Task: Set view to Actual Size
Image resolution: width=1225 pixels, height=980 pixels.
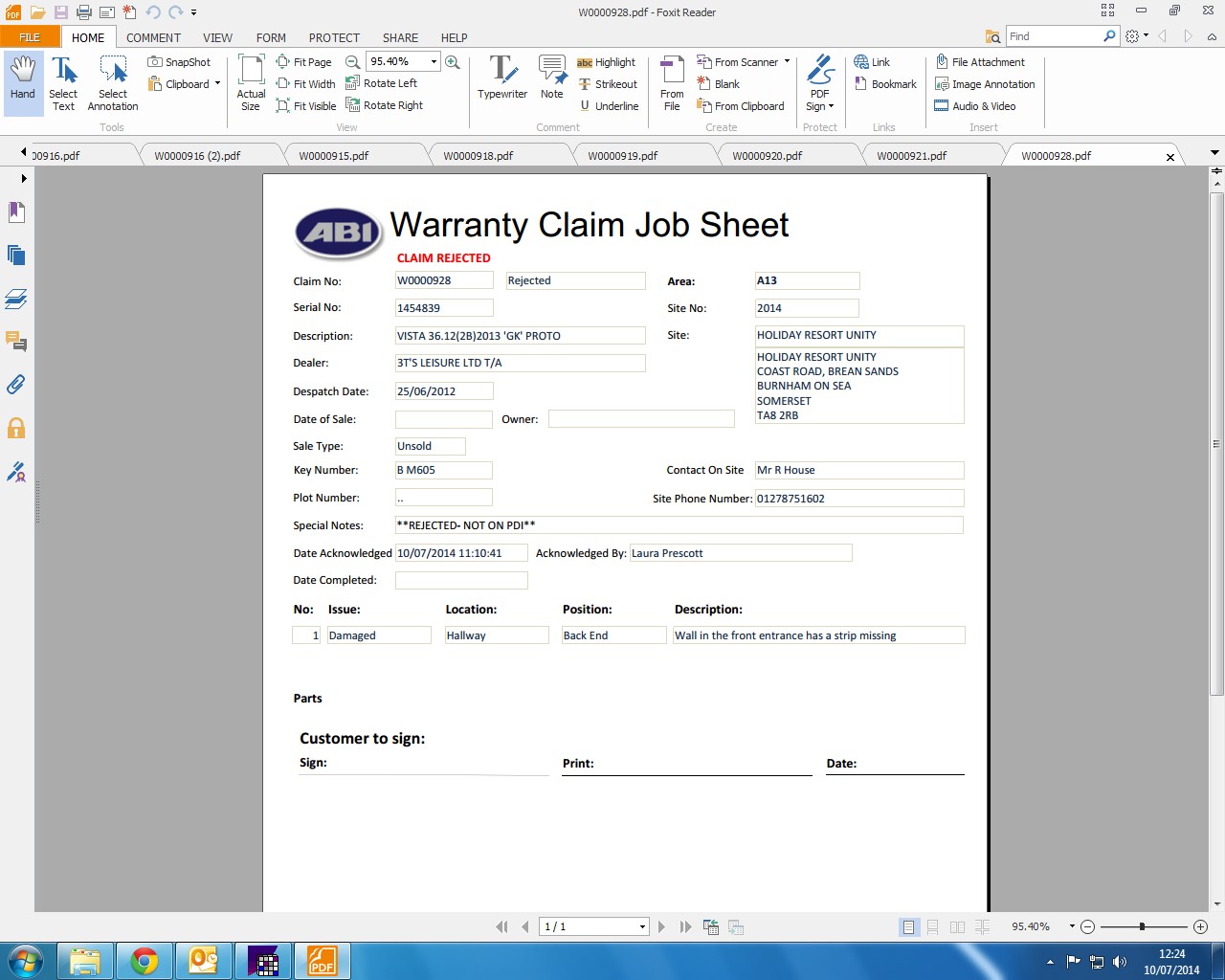Action: click(251, 83)
